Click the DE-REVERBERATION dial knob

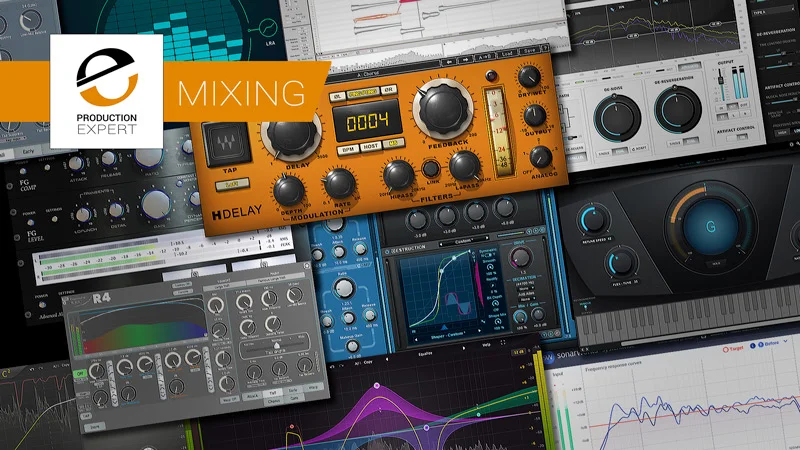pos(677,110)
